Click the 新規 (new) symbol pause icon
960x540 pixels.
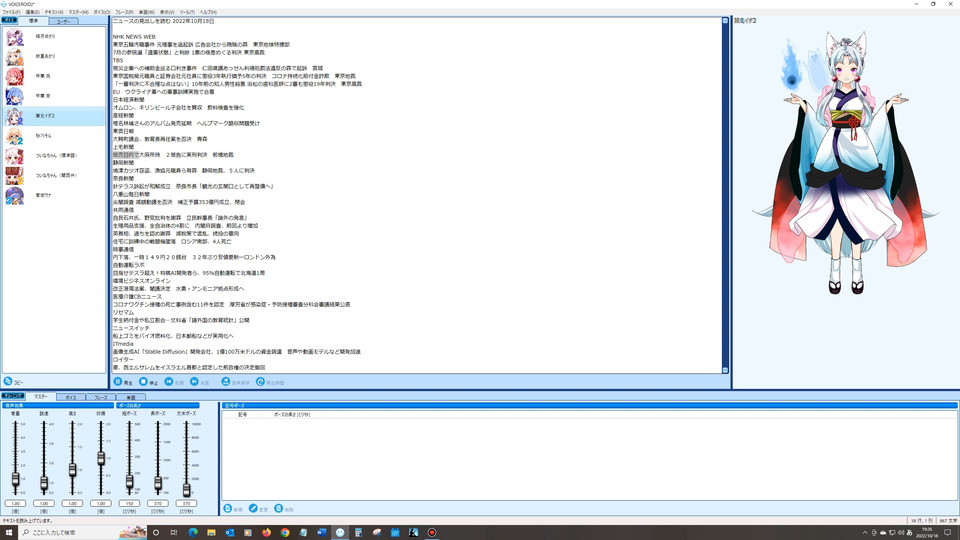tap(228, 508)
